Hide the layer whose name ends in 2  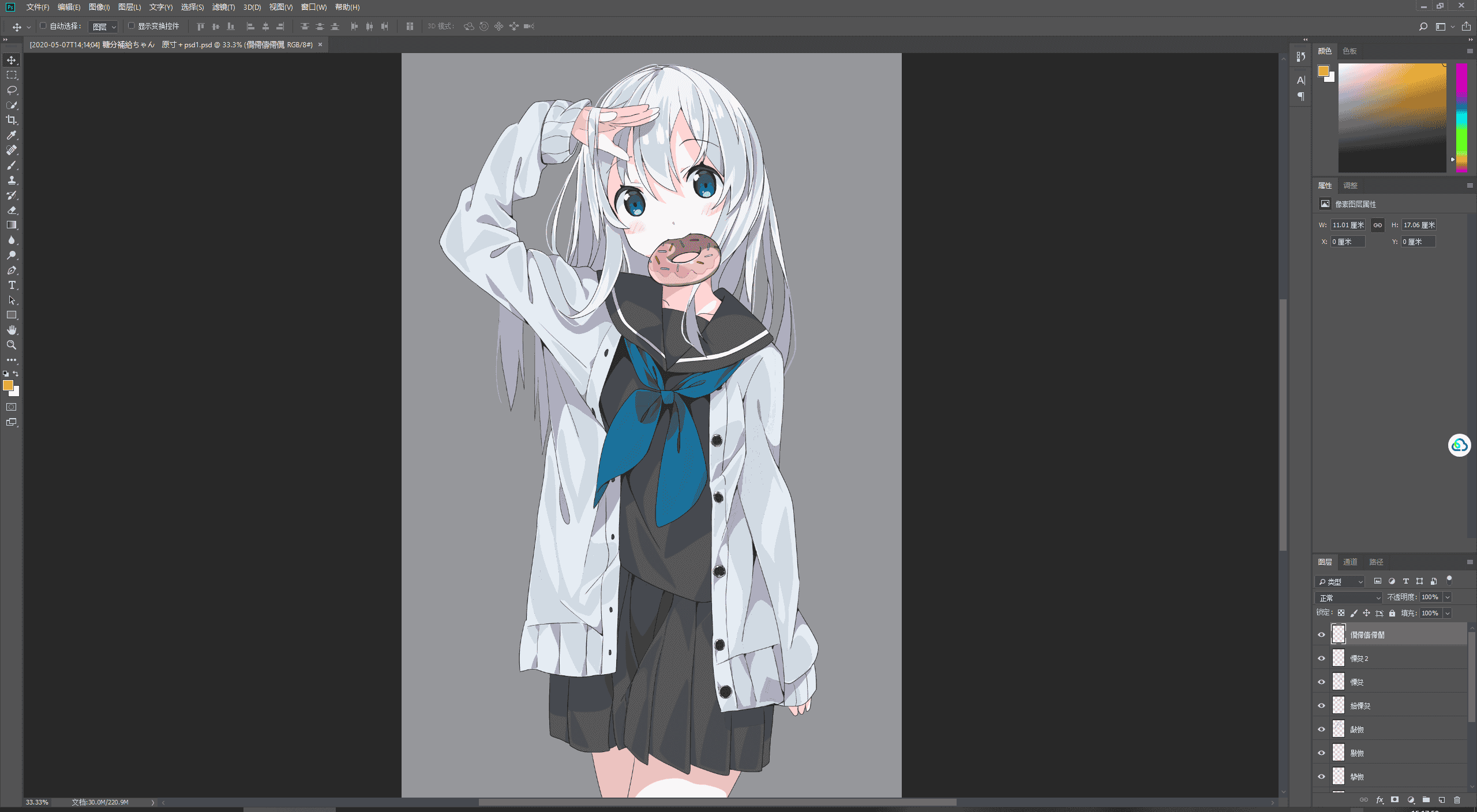click(x=1321, y=658)
